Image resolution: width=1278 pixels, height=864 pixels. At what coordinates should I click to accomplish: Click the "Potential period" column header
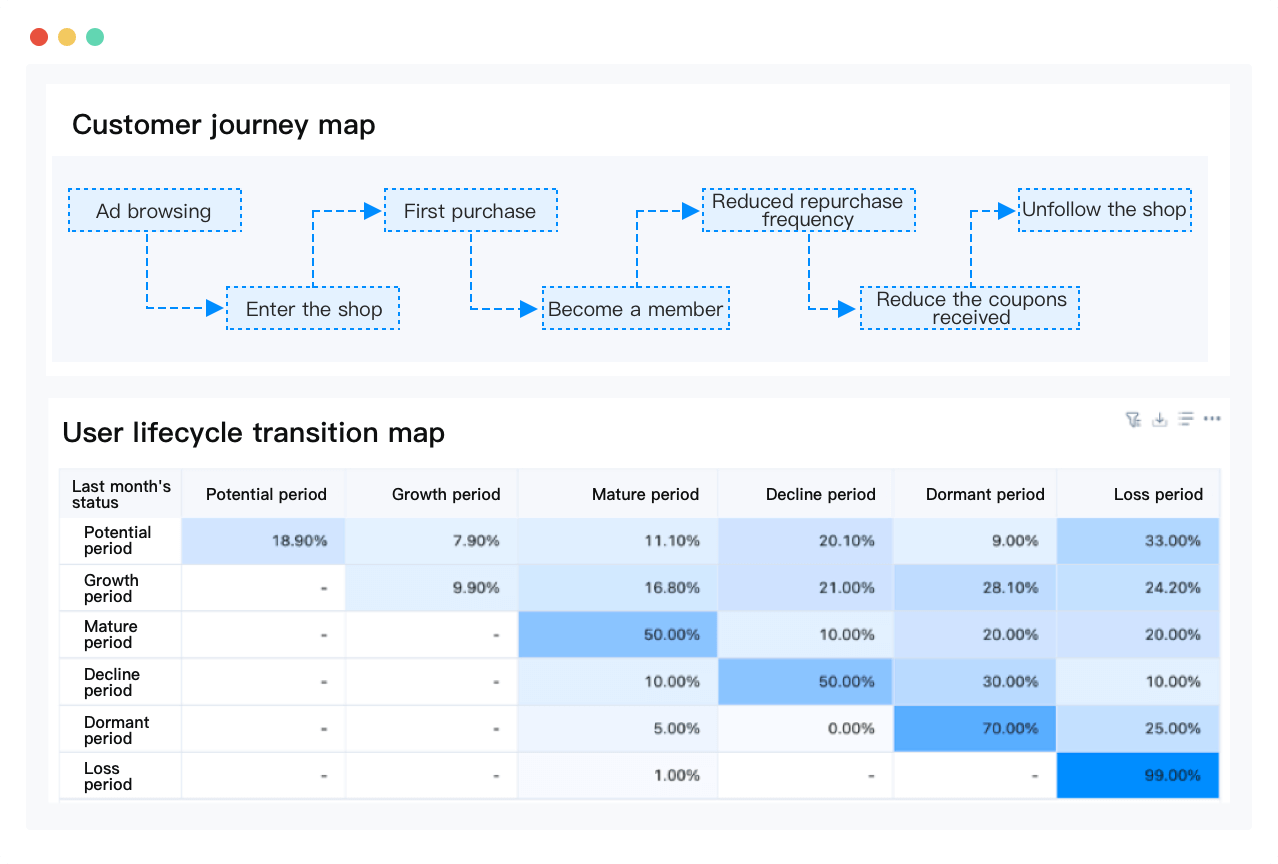click(x=265, y=494)
